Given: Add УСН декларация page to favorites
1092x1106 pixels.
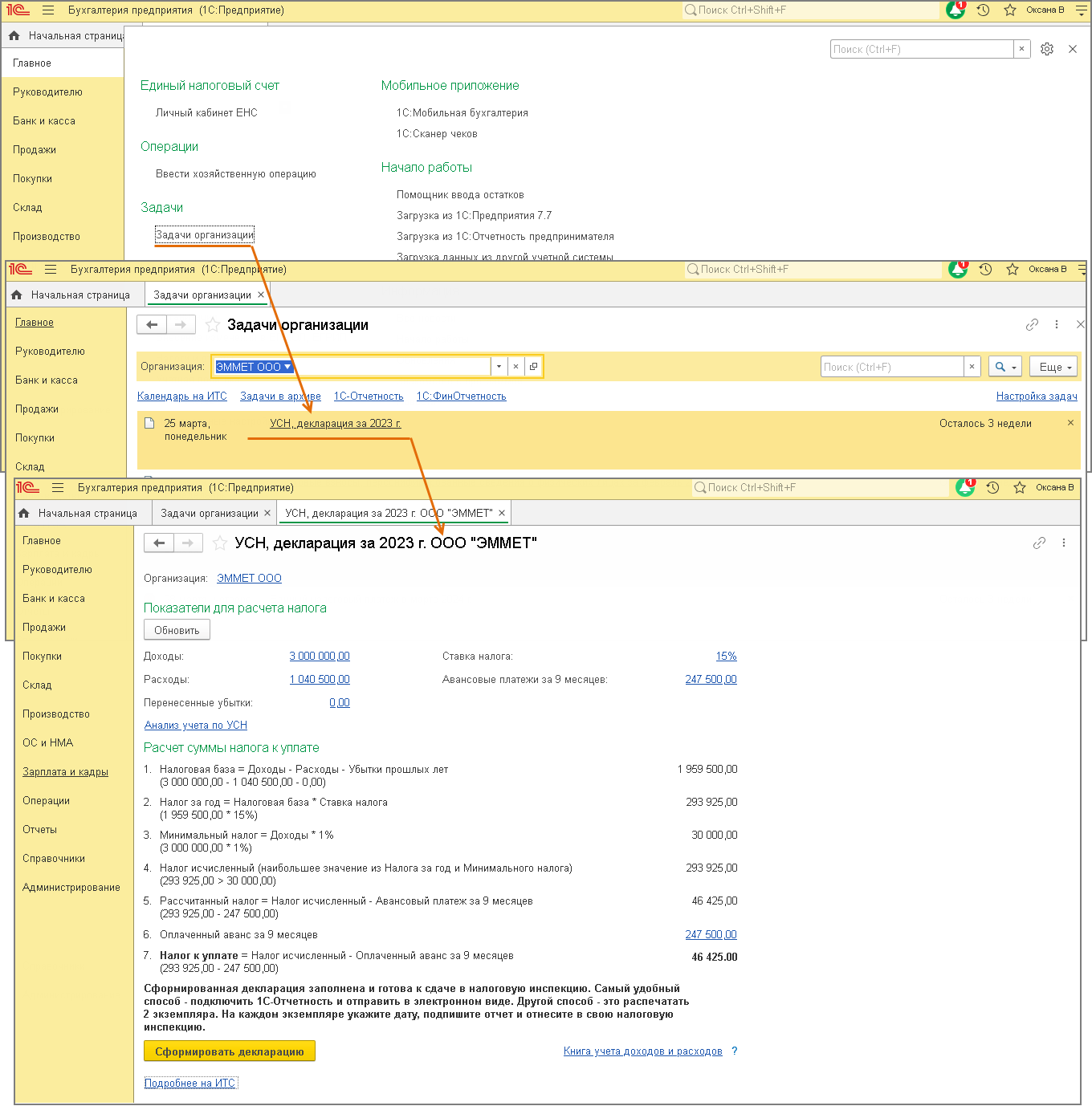Looking at the screenshot, I should click(219, 543).
